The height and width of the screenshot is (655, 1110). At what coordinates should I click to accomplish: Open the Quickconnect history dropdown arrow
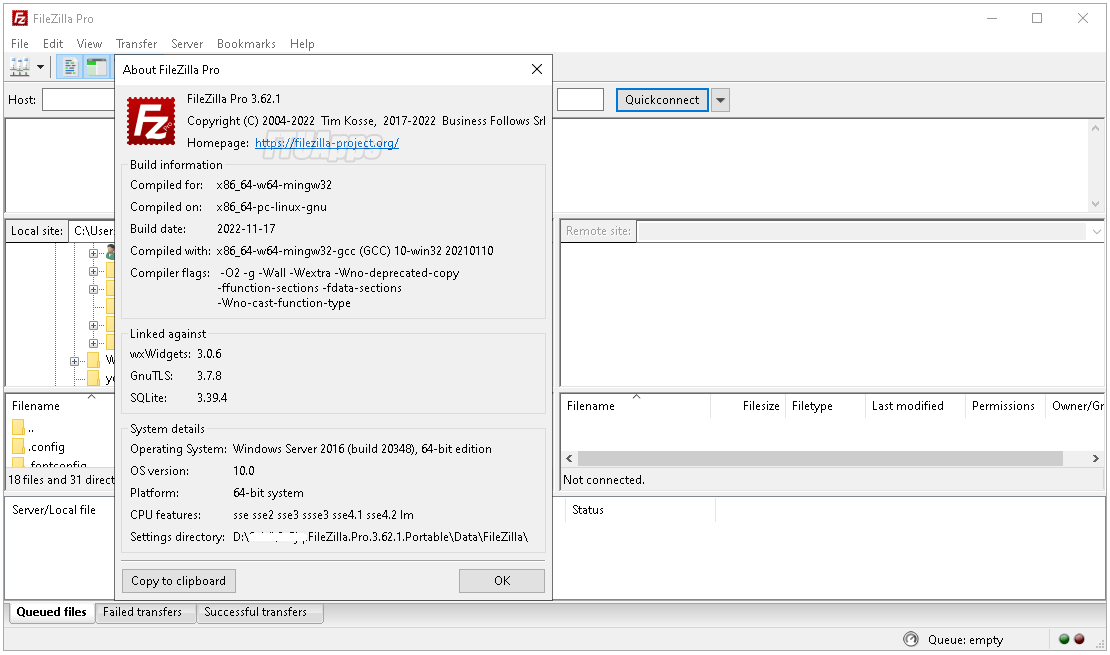click(720, 100)
